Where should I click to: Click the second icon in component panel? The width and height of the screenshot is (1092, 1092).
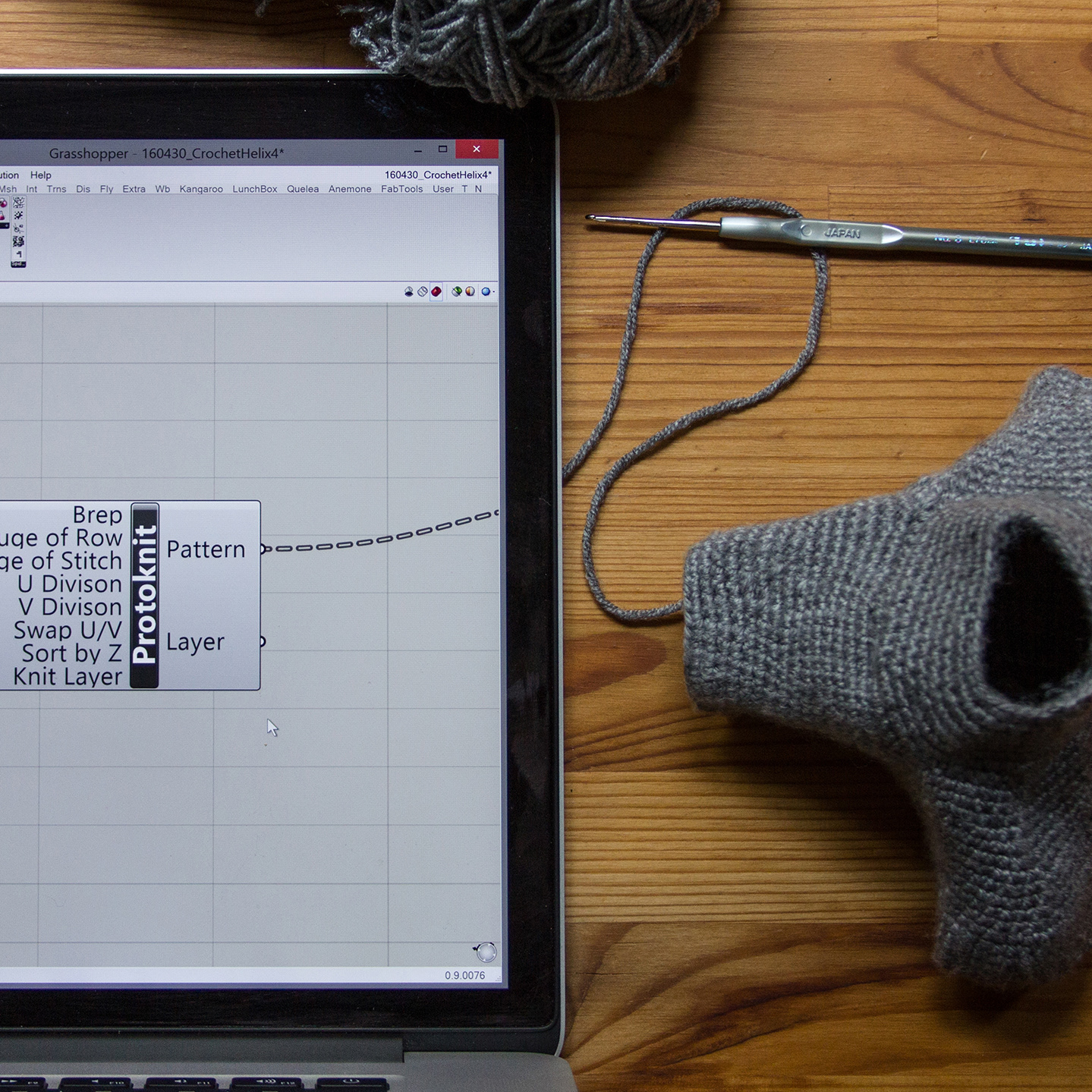(x=19, y=216)
